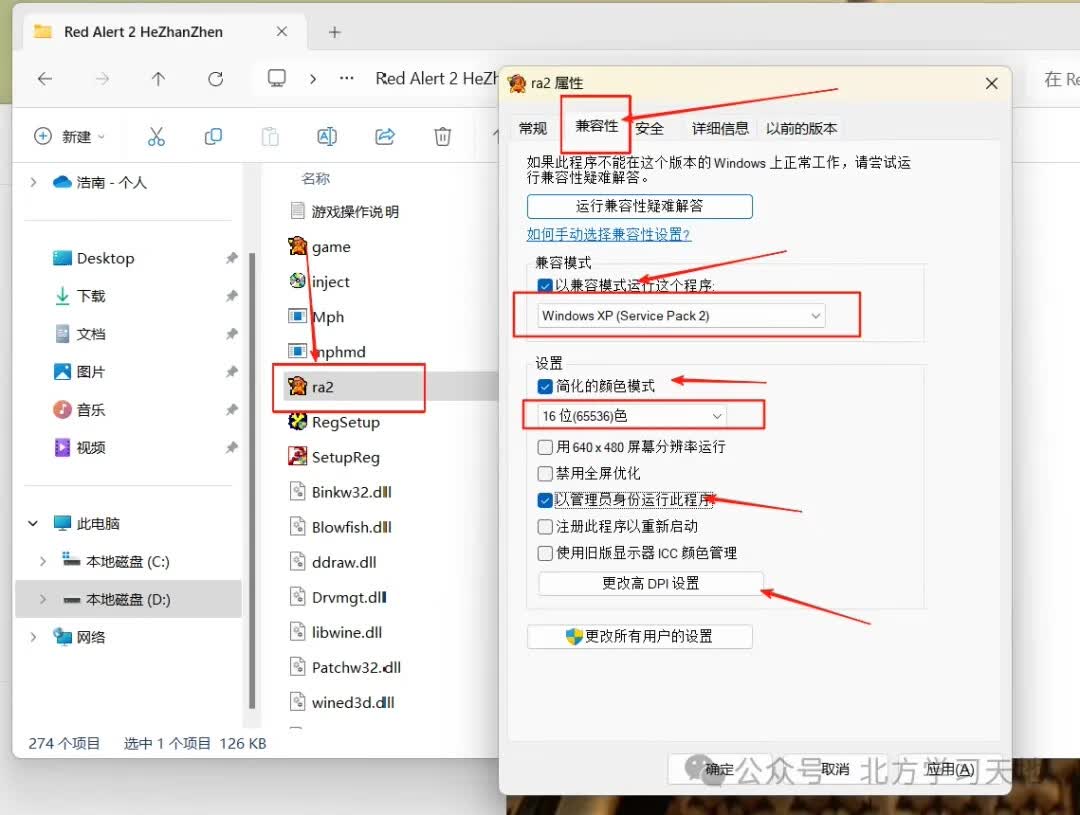This screenshot has width=1080, height=815.
Task: Toggle 以兼容模式运行这个程序 checkbox
Action: [x=545, y=285]
